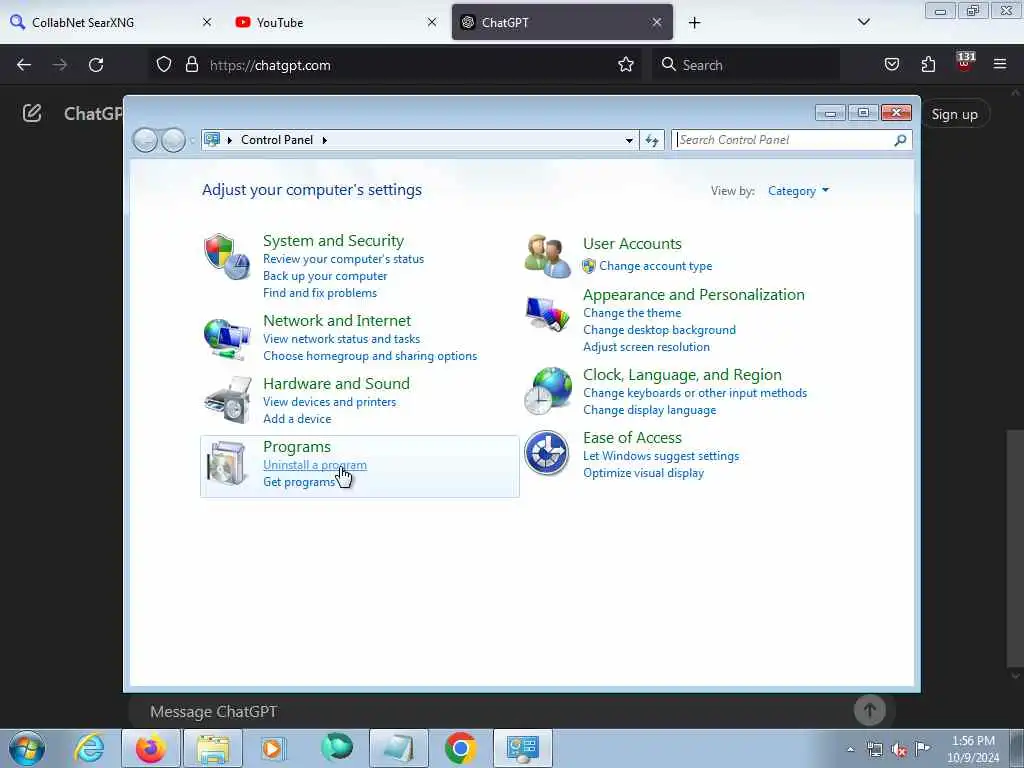Open Firefox list all tabs chevron

(863, 22)
